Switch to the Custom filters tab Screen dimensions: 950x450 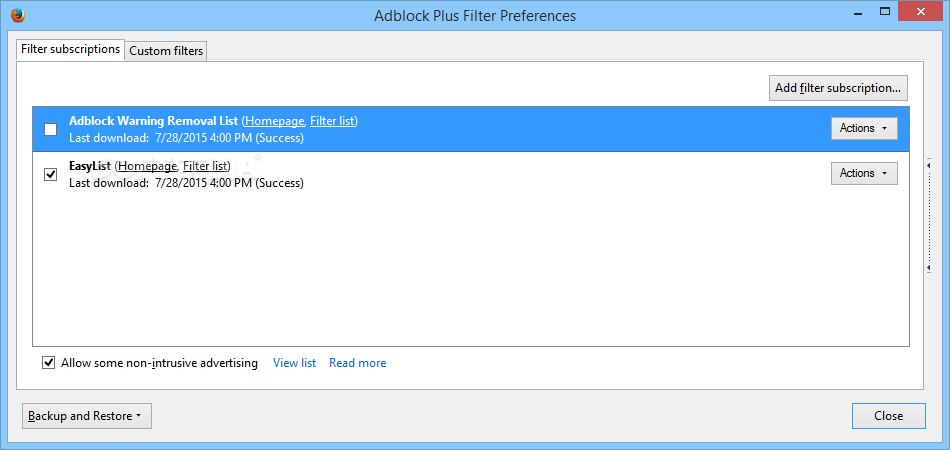pos(166,51)
